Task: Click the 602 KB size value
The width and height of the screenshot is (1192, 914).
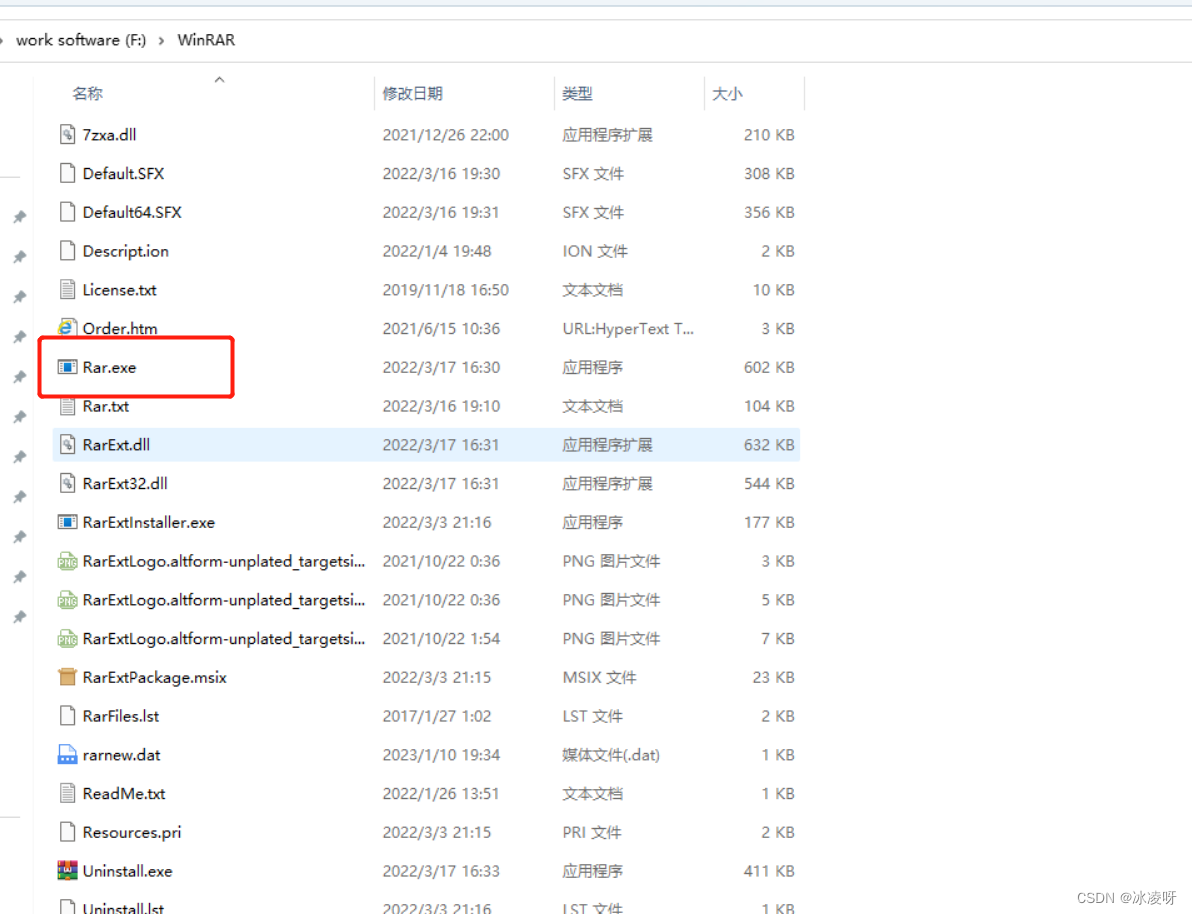Action: 769,367
